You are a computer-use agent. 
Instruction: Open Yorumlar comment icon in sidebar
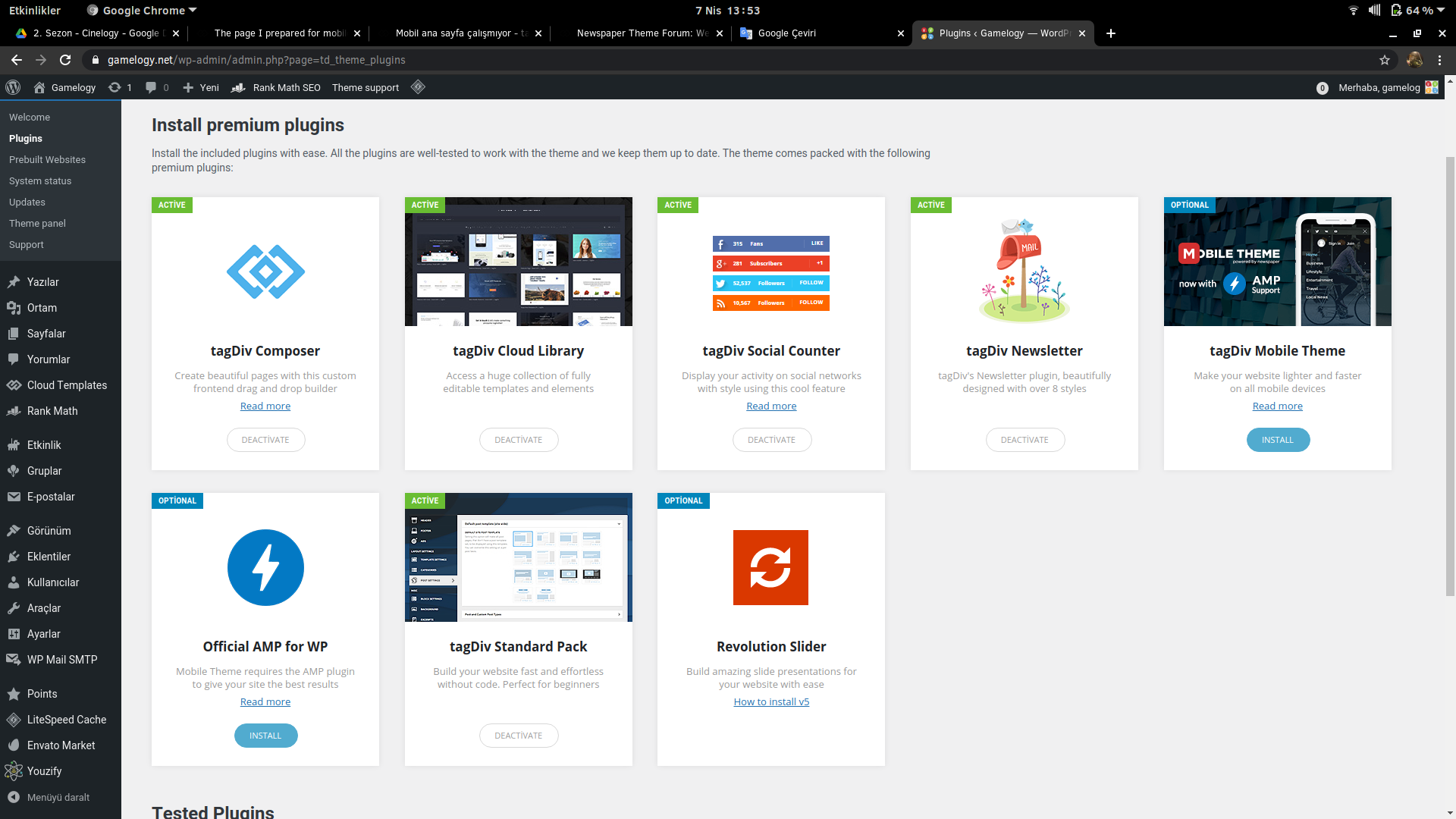click(x=14, y=359)
